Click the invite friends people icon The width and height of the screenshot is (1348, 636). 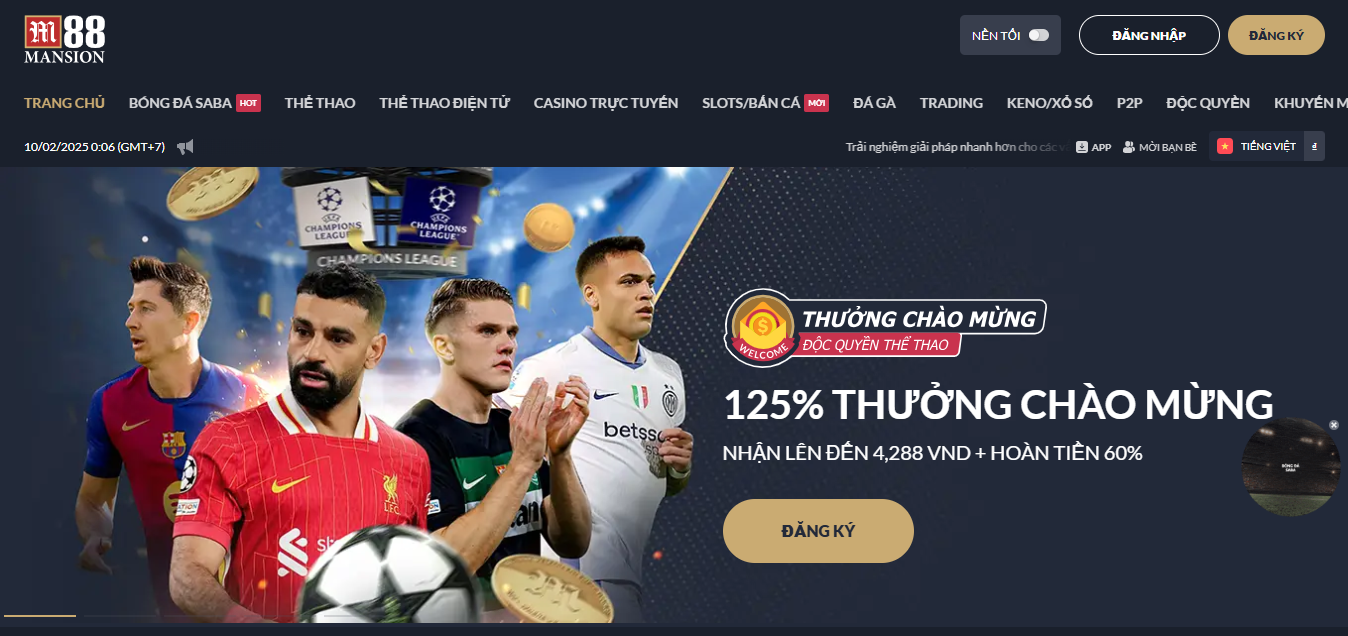1129,147
